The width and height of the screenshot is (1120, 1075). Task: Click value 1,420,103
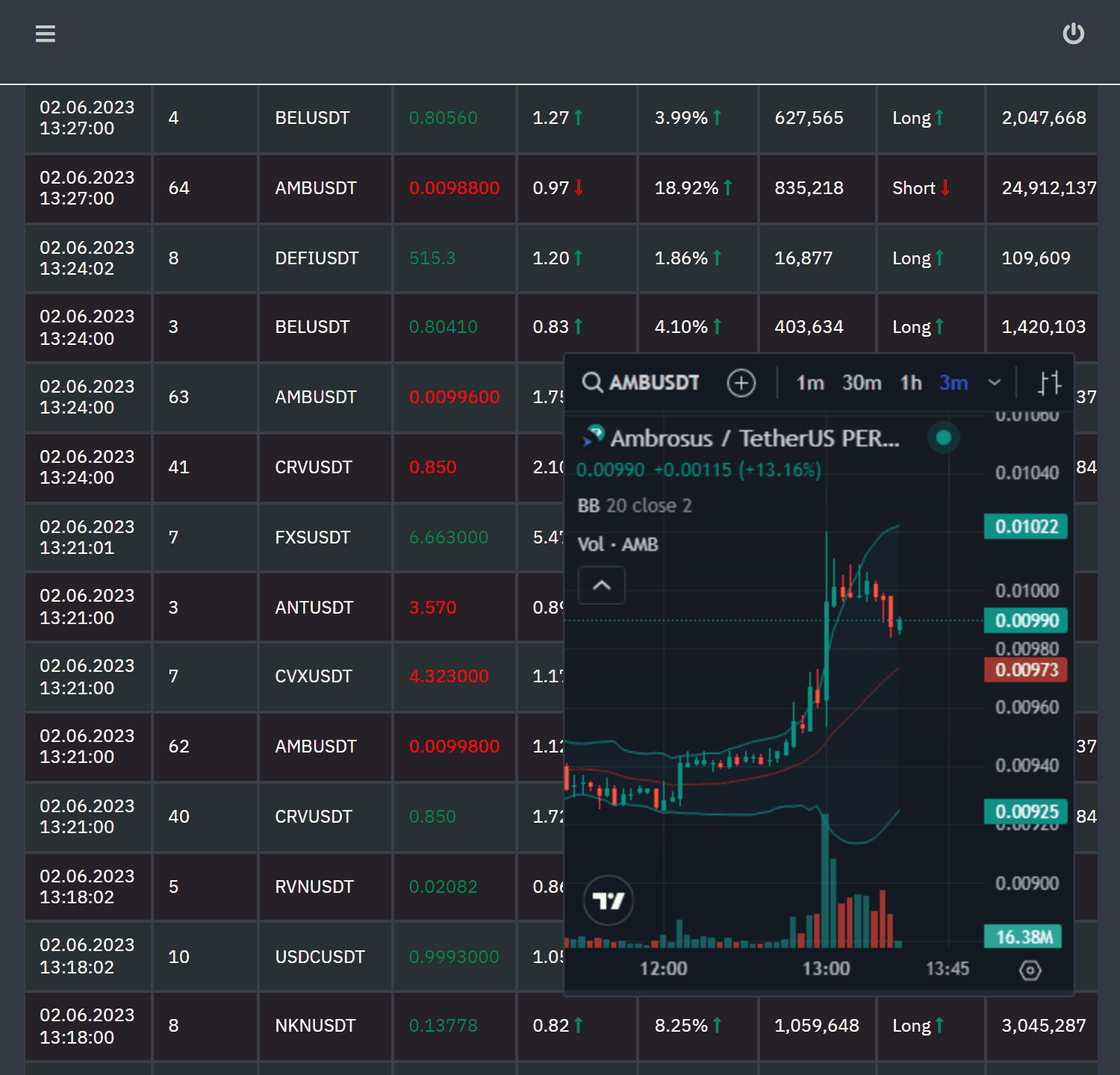tap(1044, 327)
